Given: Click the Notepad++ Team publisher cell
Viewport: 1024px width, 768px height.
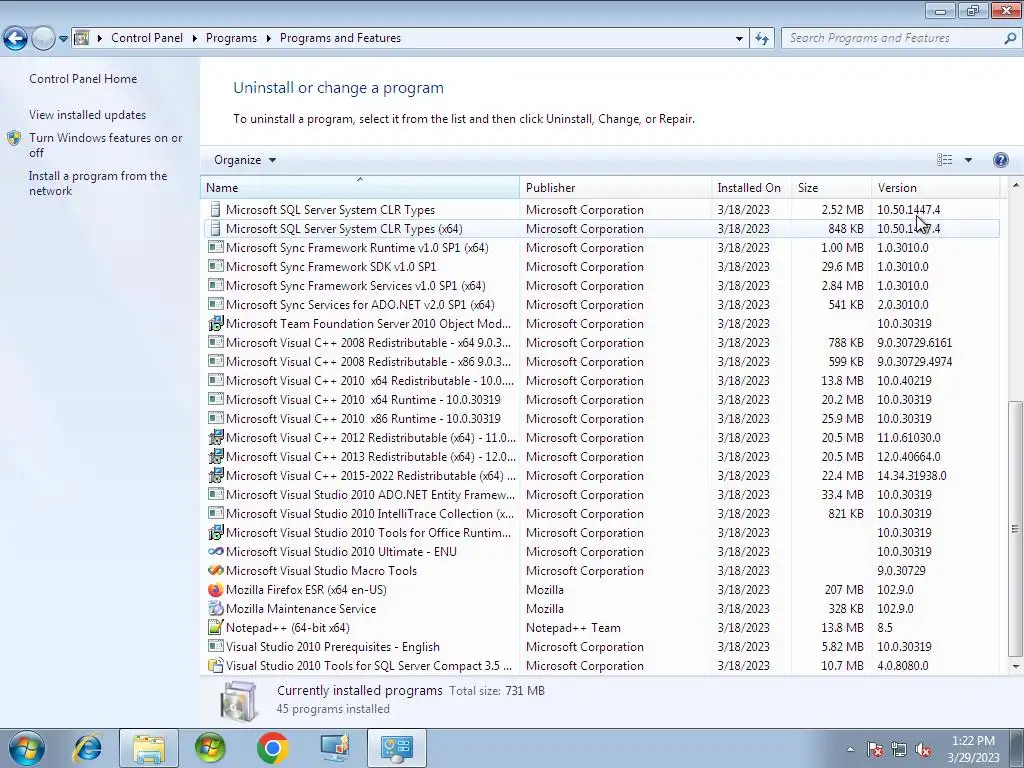Looking at the screenshot, I should [573, 628].
